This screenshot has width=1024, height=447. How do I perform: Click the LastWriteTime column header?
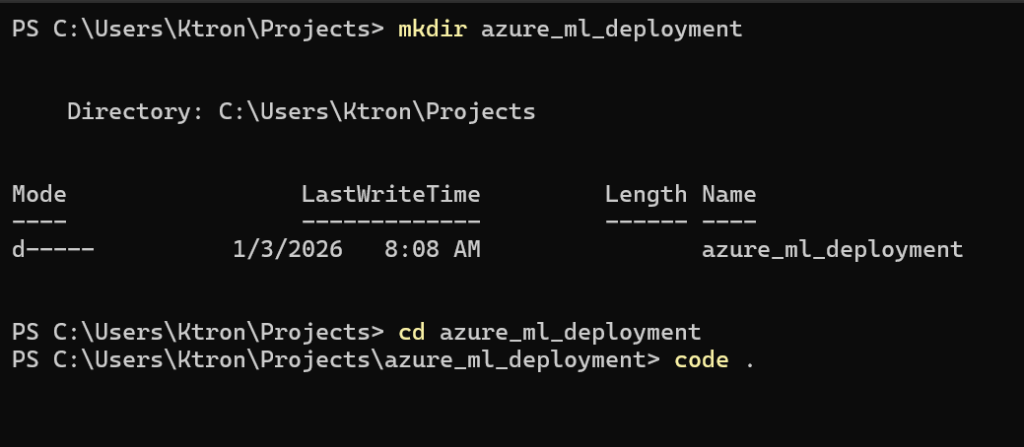point(390,194)
